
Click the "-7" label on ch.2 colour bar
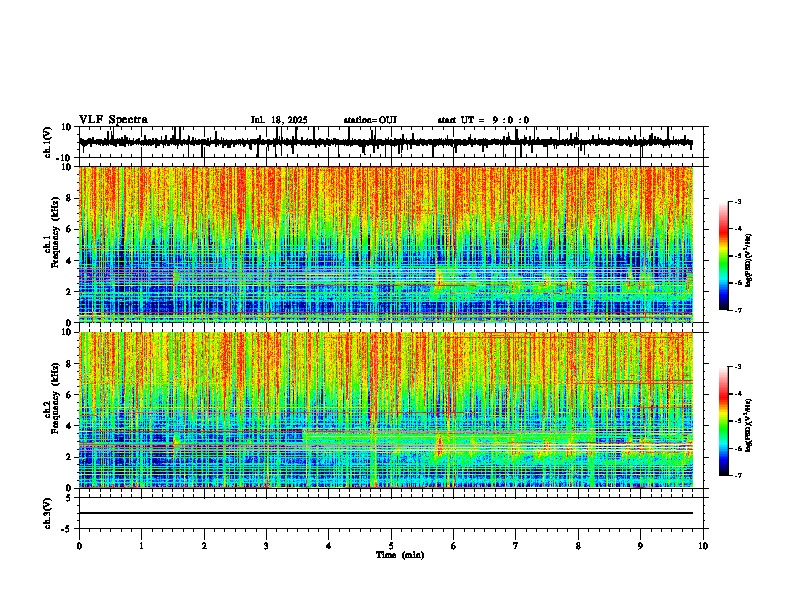point(738,475)
